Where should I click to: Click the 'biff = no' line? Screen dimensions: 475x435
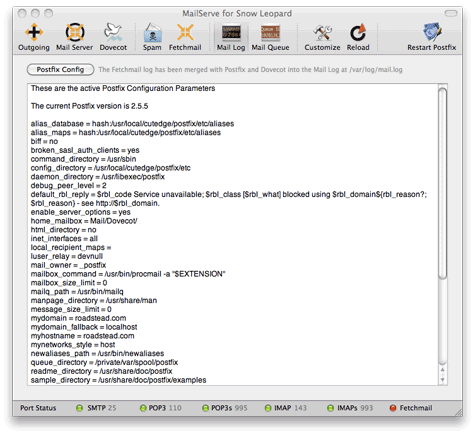(x=44, y=141)
